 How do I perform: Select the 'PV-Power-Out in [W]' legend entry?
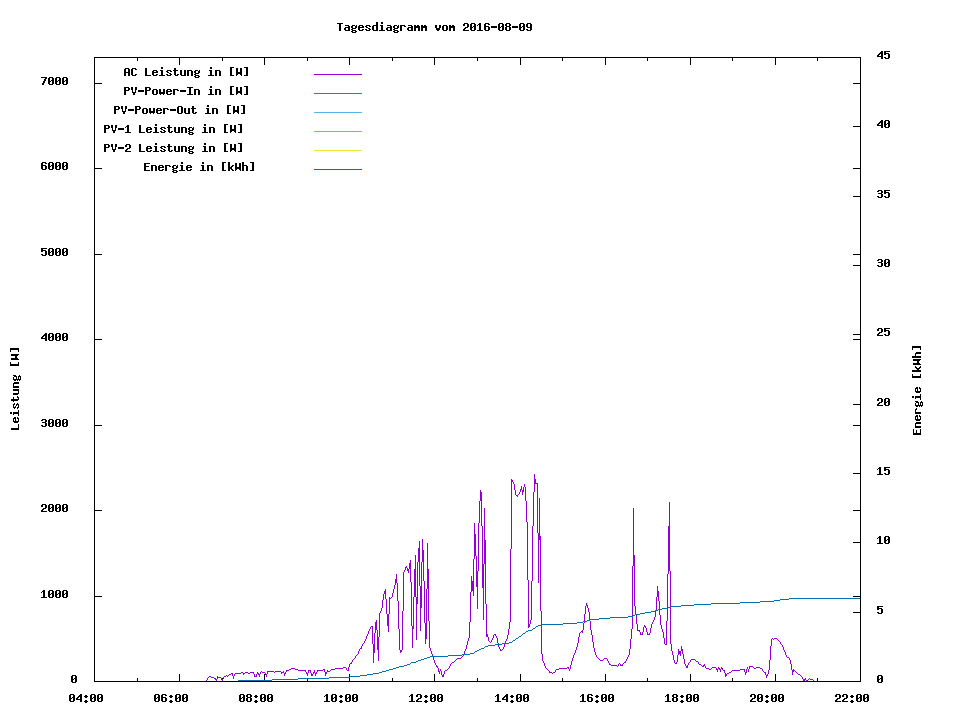tap(180, 110)
